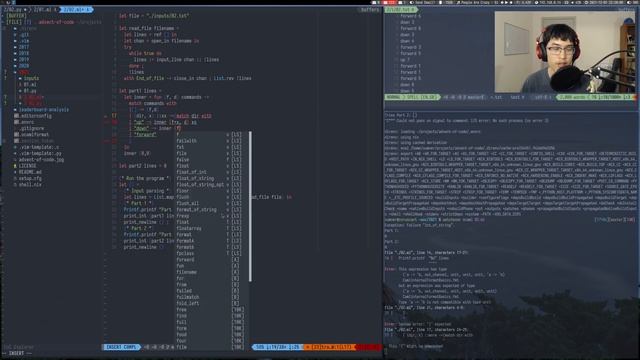Expand the 2018 folder
The image size is (640, 360).
[24, 53]
